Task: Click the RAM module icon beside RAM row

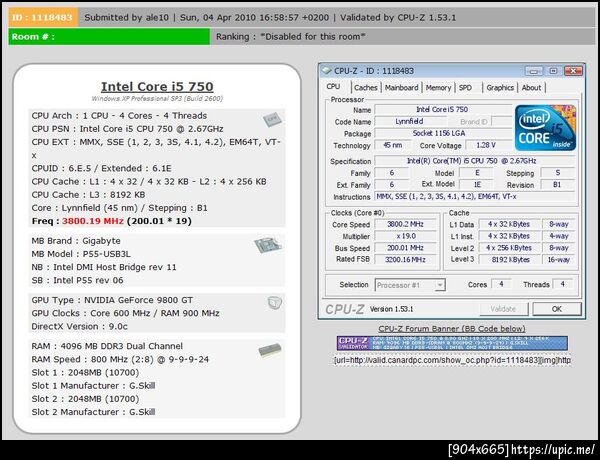Action: [270, 350]
